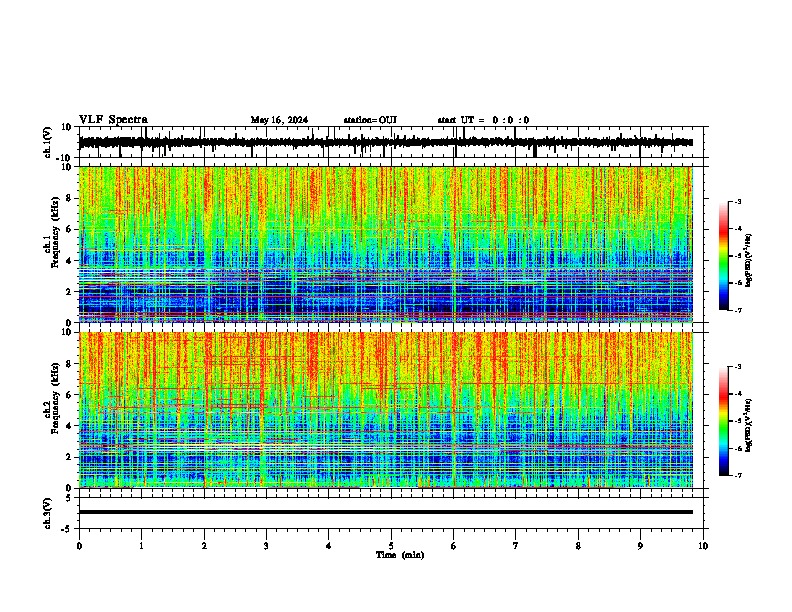Click the "ch.1(V)" axis label

pyautogui.click(x=48, y=142)
